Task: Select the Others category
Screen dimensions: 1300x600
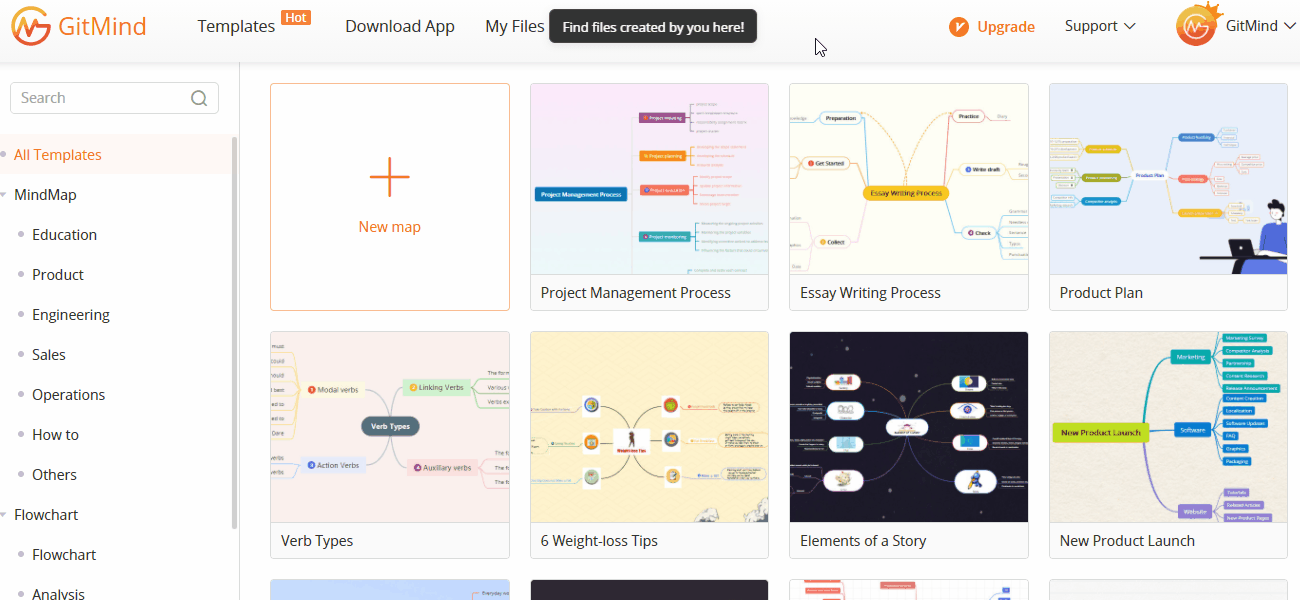Action: [x=54, y=475]
